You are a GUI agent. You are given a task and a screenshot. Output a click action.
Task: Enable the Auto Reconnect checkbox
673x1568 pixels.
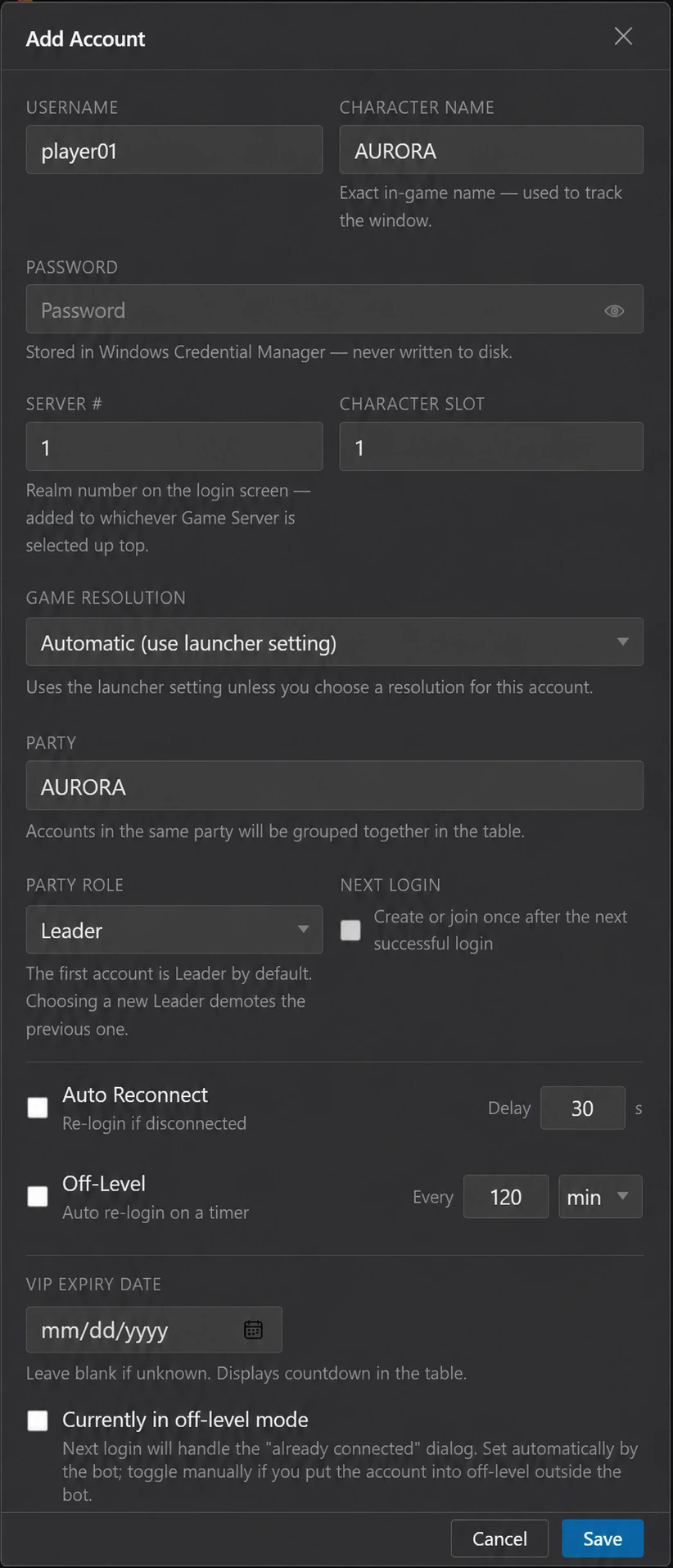pyautogui.click(x=38, y=1108)
